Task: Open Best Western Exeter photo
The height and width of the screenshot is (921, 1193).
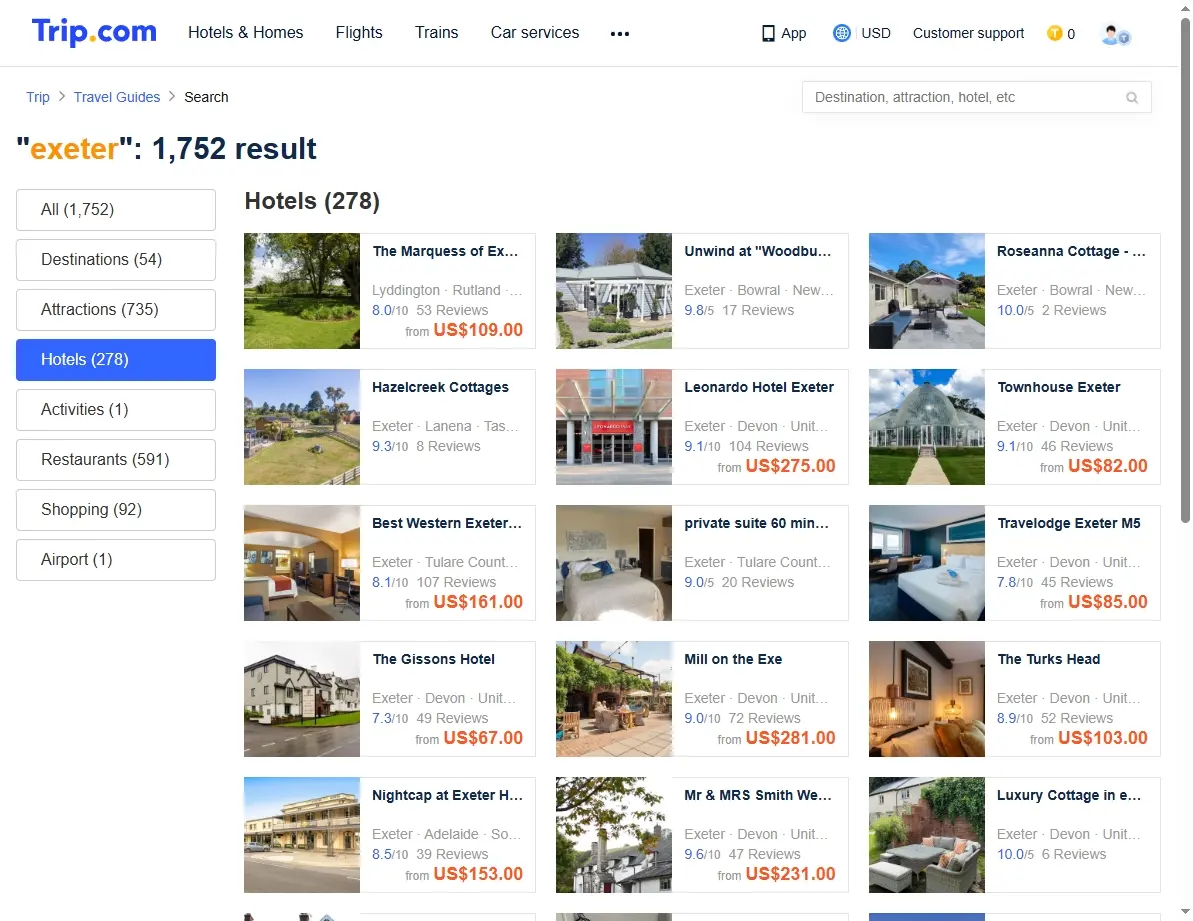Action: (301, 564)
